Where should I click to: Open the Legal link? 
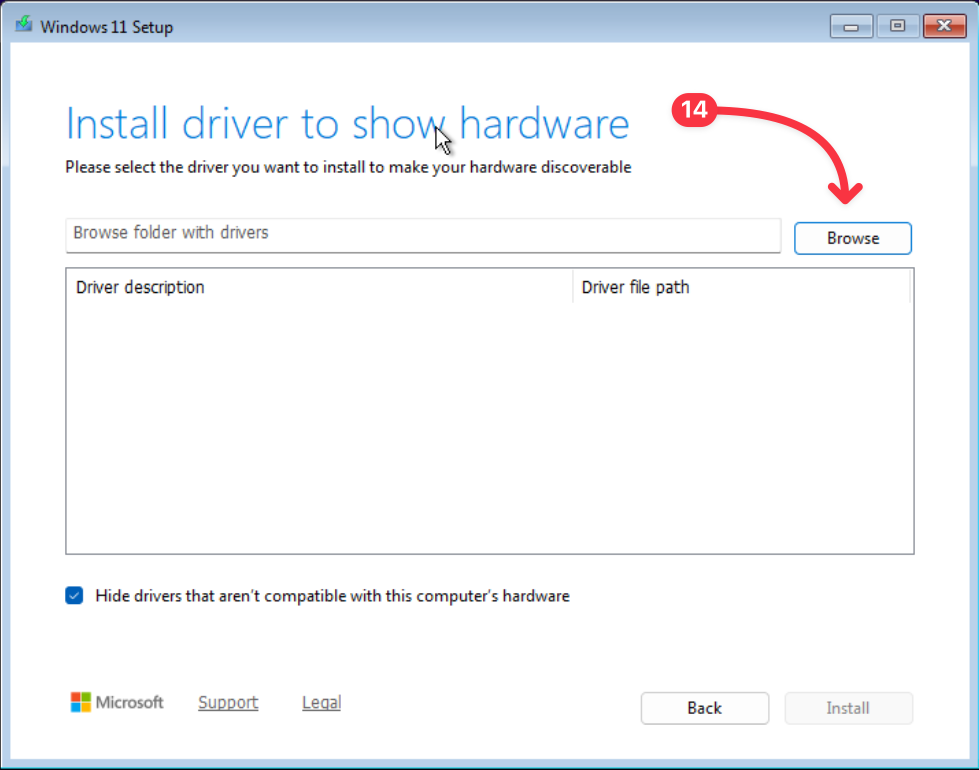(x=321, y=703)
